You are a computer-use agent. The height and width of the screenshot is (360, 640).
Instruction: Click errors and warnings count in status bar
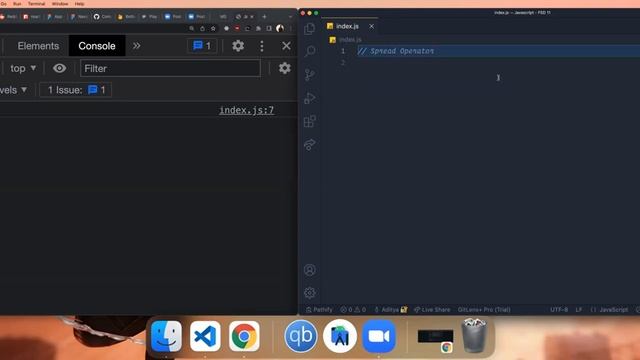353,310
